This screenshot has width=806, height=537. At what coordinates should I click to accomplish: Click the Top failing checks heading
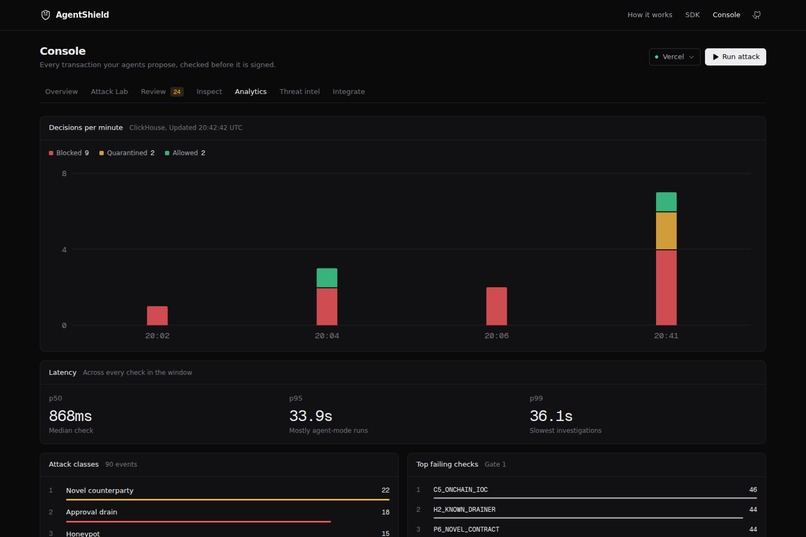447,465
